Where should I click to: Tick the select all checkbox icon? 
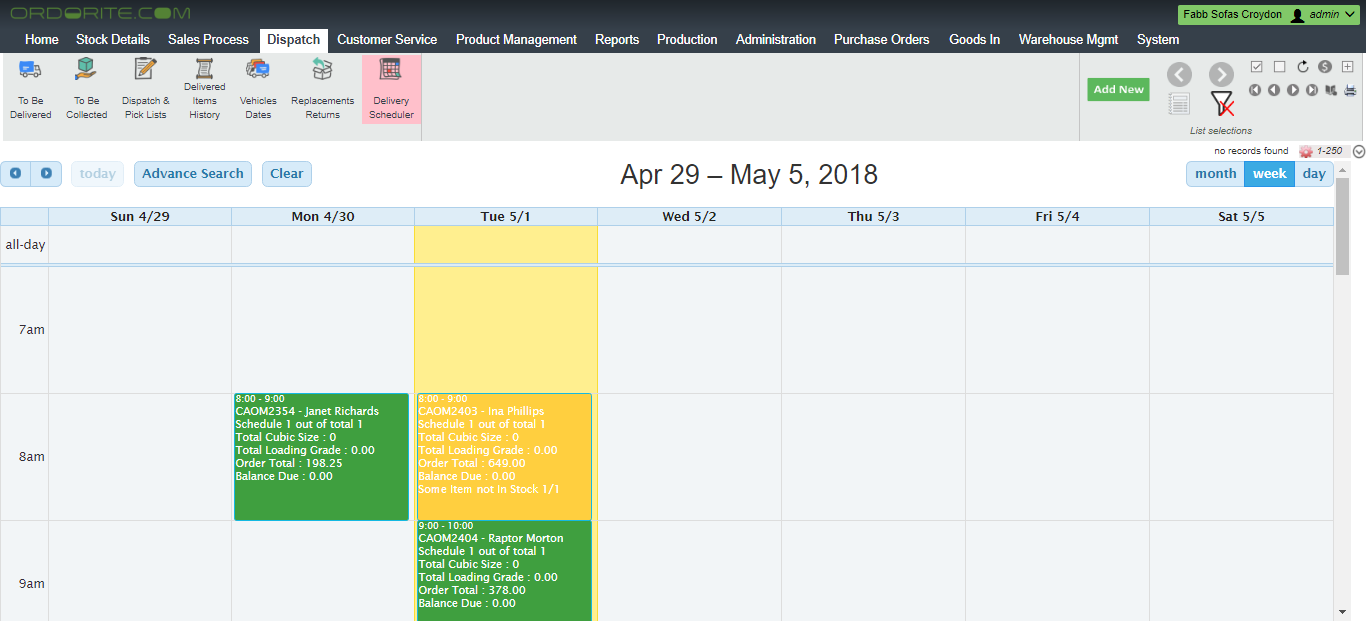point(1257,67)
